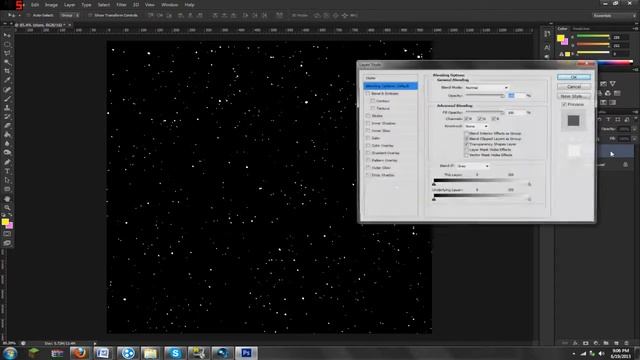
Task: Enable the Drop Shadow checkbox
Action: click(x=368, y=175)
